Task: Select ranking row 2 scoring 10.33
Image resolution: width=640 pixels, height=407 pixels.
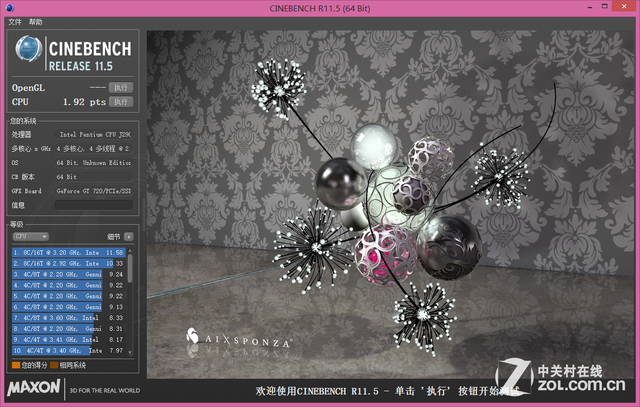Action: pos(68,264)
